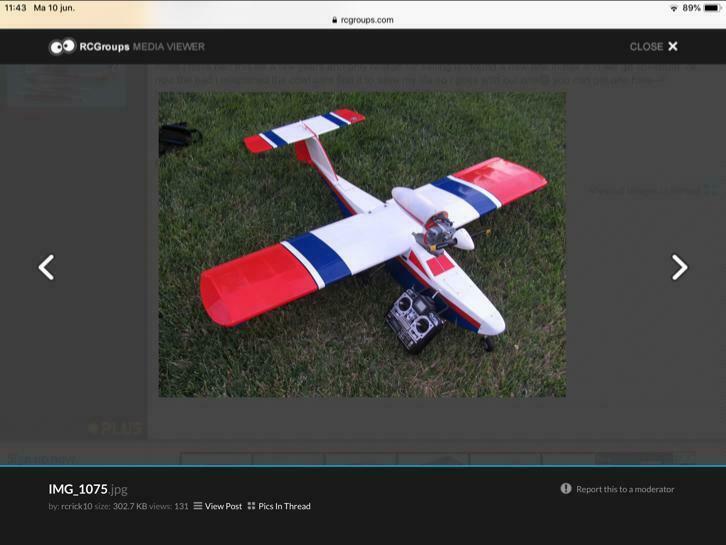Advance to the next image with right arrow
This screenshot has height=545, width=726.
click(679, 267)
